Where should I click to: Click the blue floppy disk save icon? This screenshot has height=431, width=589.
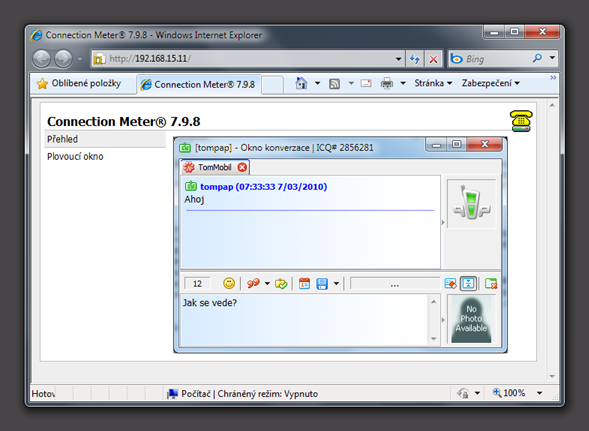point(322,283)
